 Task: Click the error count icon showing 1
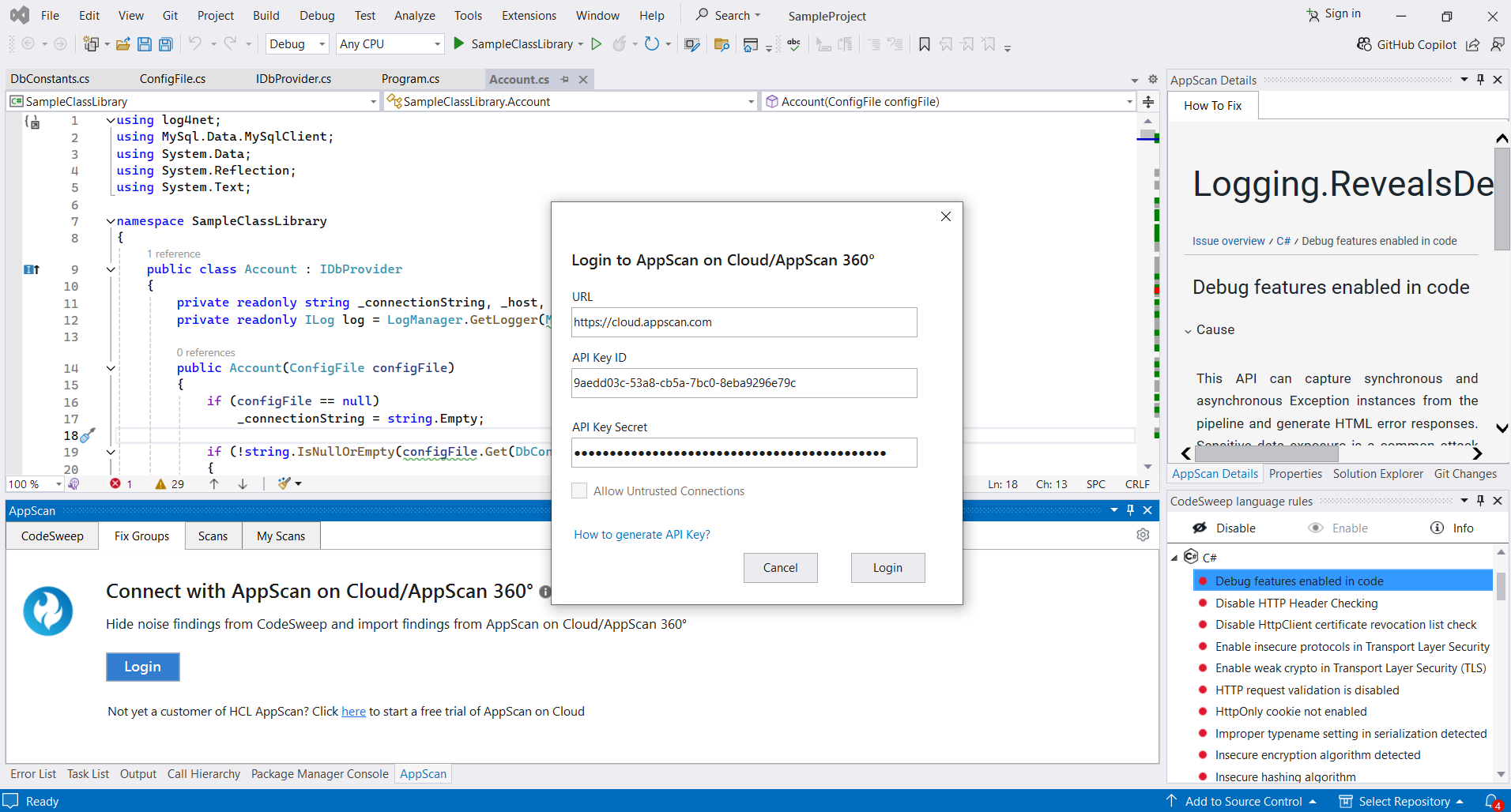coord(115,483)
